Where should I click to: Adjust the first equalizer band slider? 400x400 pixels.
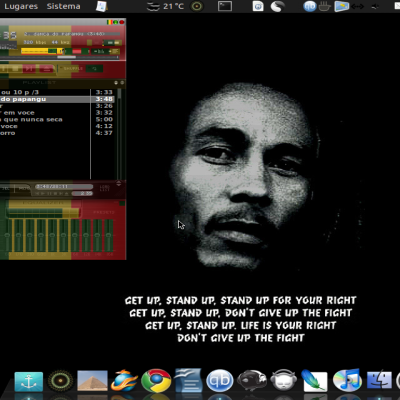pos(7,235)
